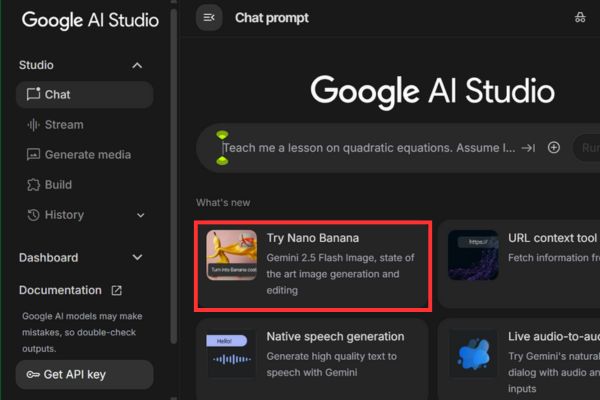The height and width of the screenshot is (400, 600).
Task: Click the Stream waveform icon in sidebar
Action: (33, 125)
